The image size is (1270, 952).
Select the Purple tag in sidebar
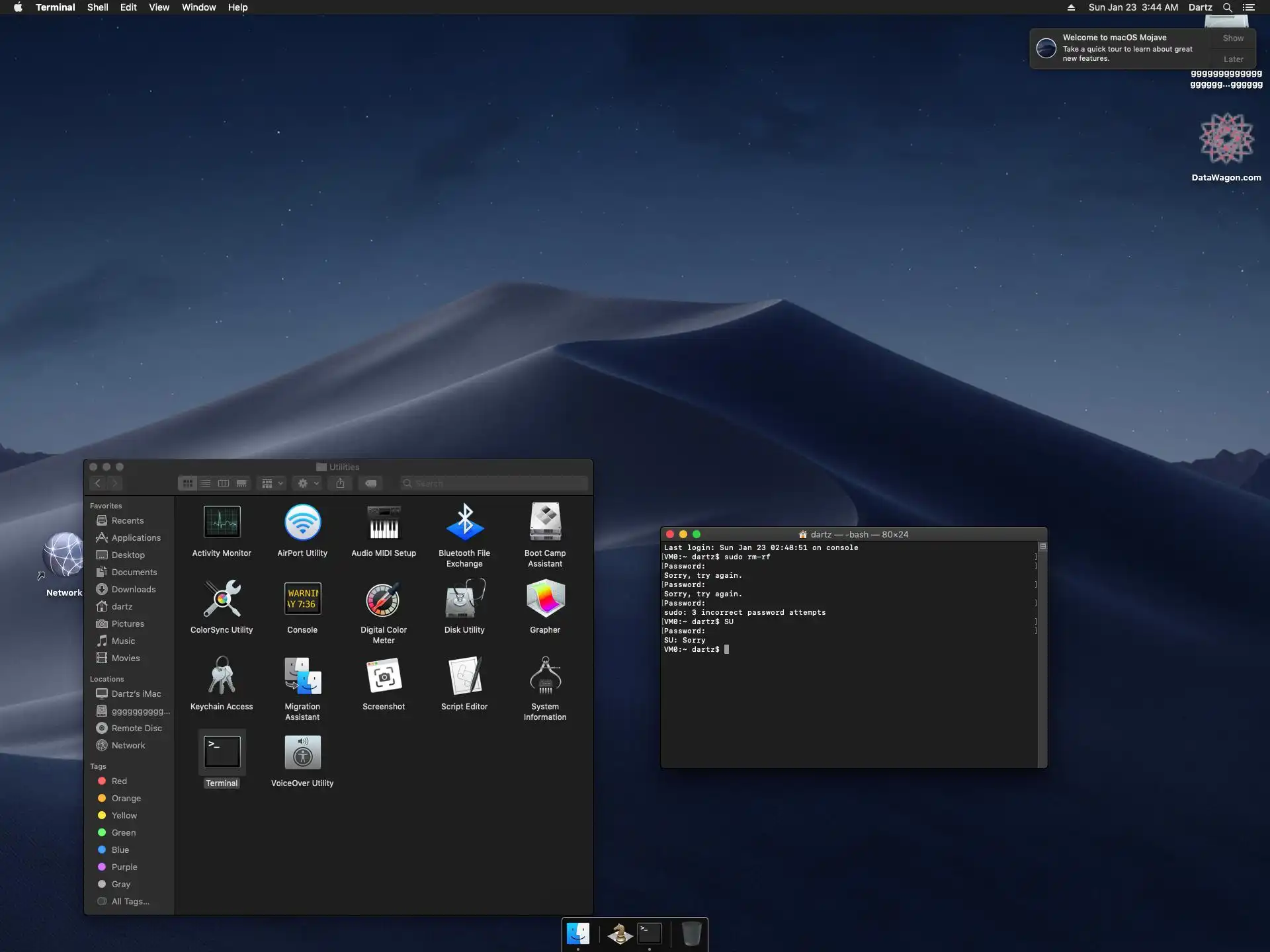click(x=124, y=867)
